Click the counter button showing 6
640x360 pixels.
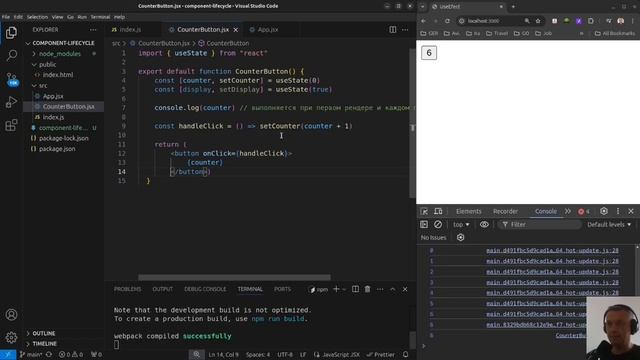click(x=429, y=53)
